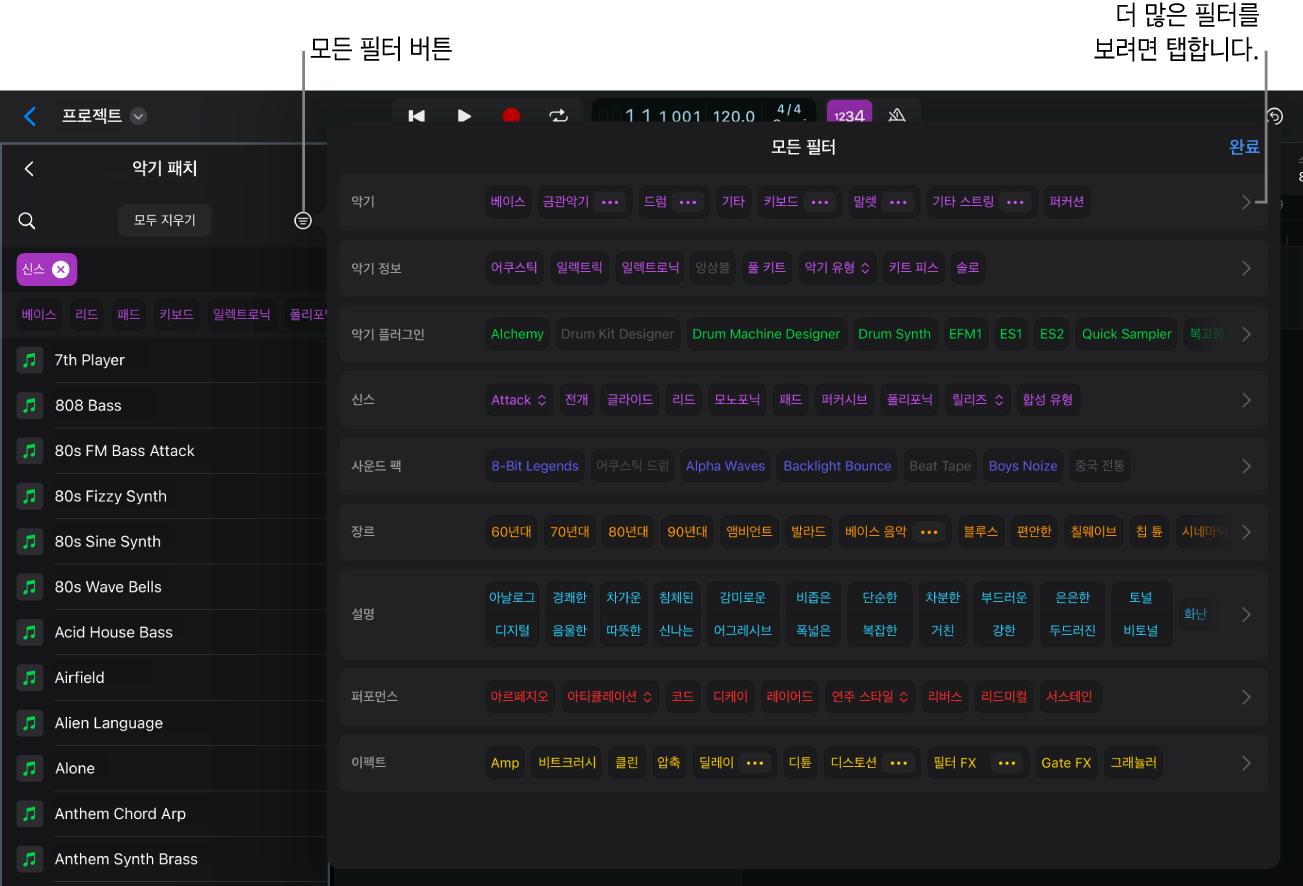The height and width of the screenshot is (886, 1303).
Task: Expand more 악기 플러그인 filters
Action: coord(1246,334)
